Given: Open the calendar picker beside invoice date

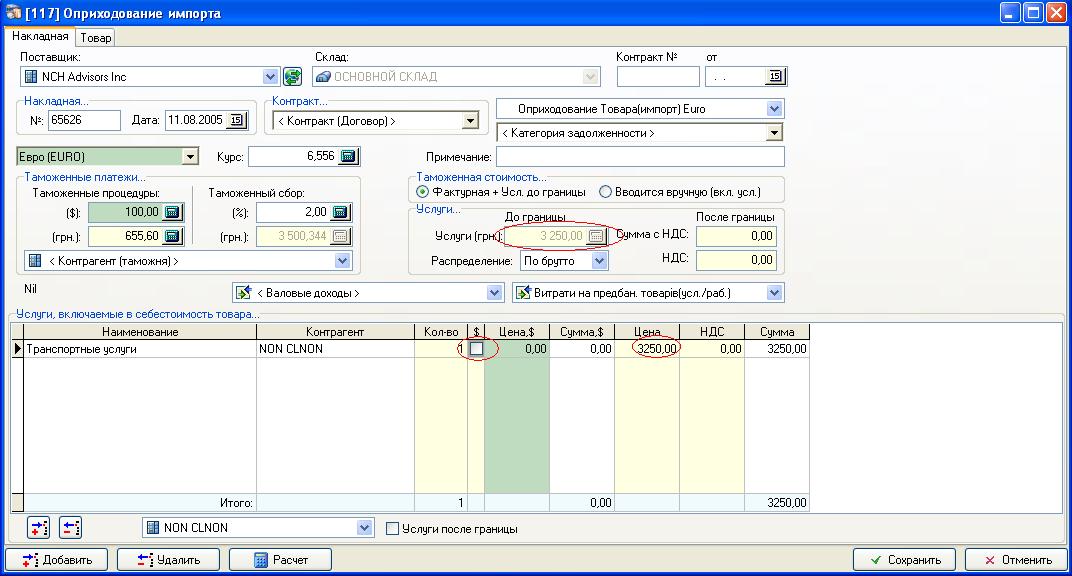Looking at the screenshot, I should (236, 121).
